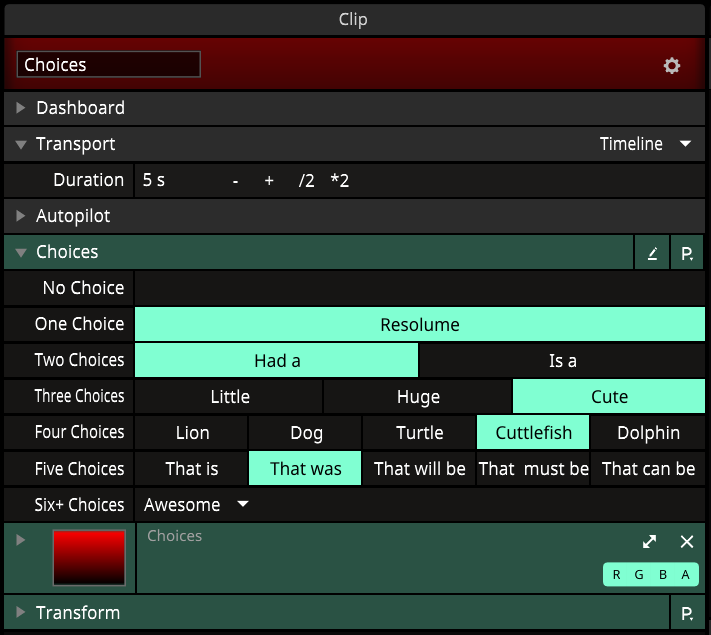Pick Dolphin in Four Choices
711x635 pixels.
(648, 432)
